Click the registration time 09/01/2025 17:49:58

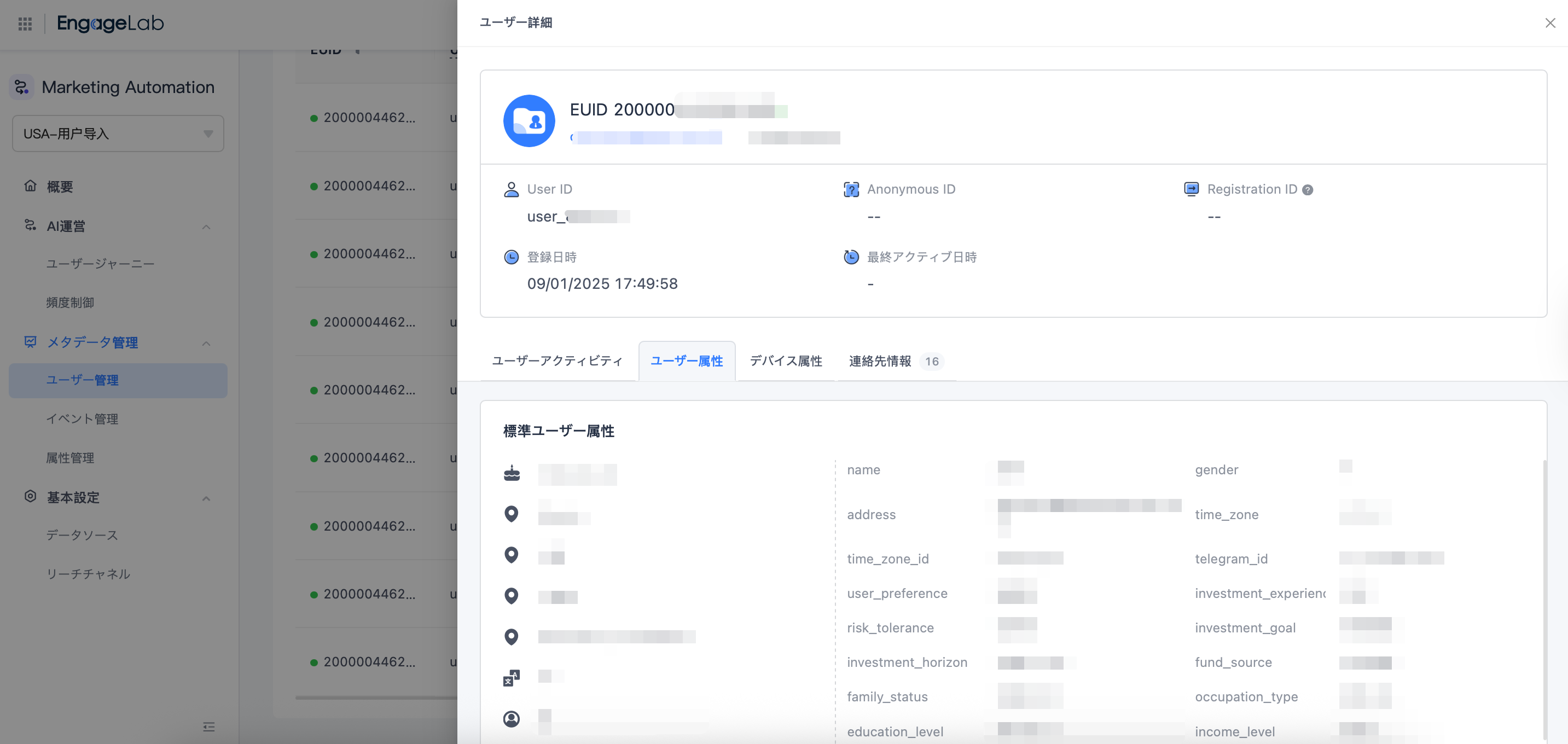[602, 284]
